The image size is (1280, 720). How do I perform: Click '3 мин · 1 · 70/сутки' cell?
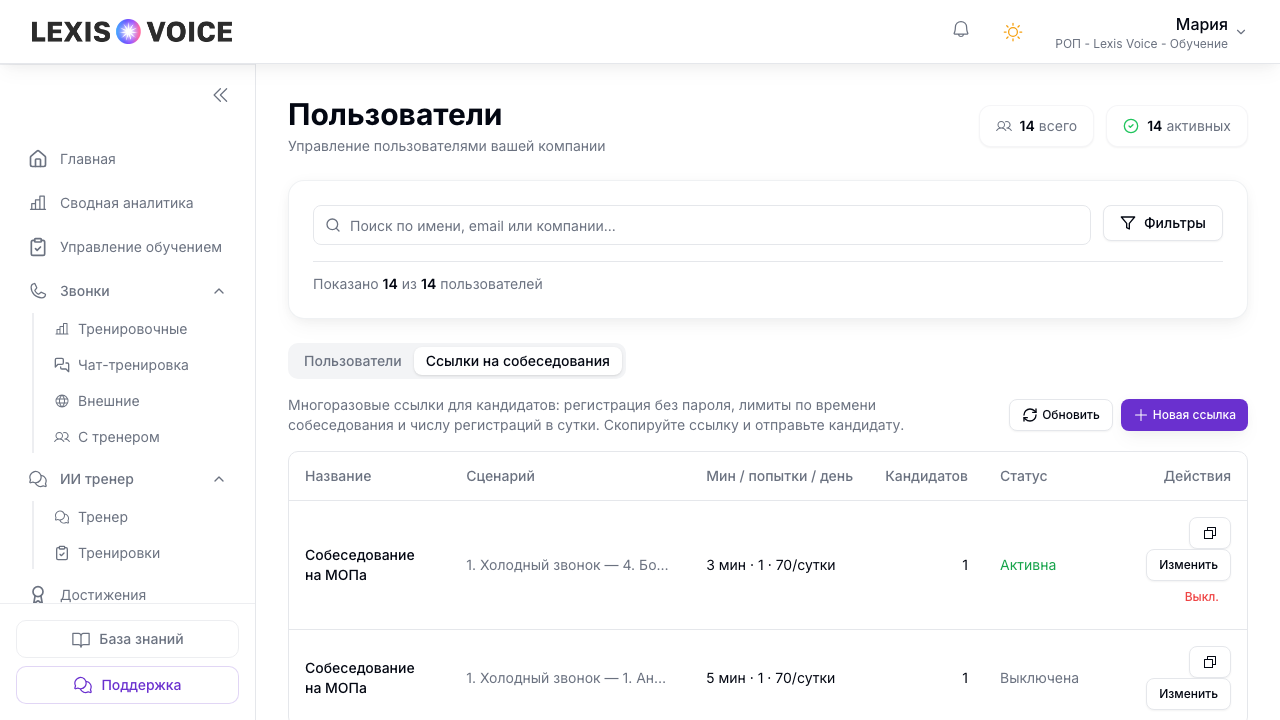[771, 565]
